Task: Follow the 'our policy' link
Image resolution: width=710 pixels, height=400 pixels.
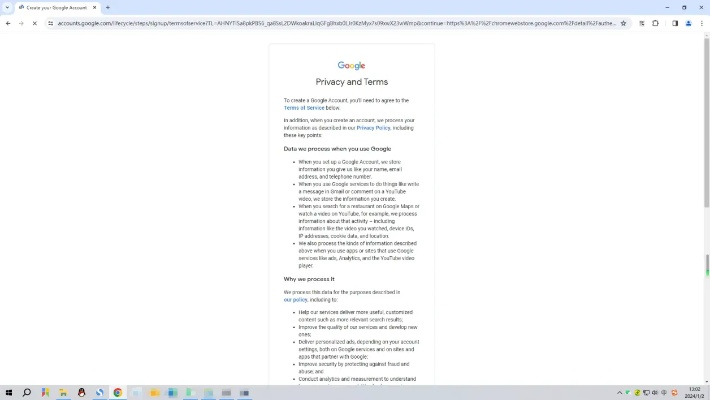Action: tap(295, 299)
